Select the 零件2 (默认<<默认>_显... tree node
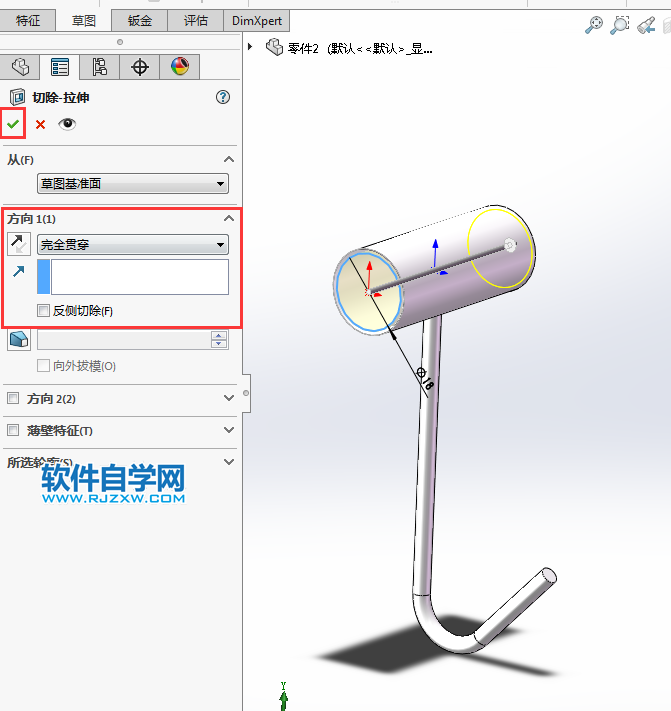671x711 pixels. pyautogui.click(x=360, y=48)
